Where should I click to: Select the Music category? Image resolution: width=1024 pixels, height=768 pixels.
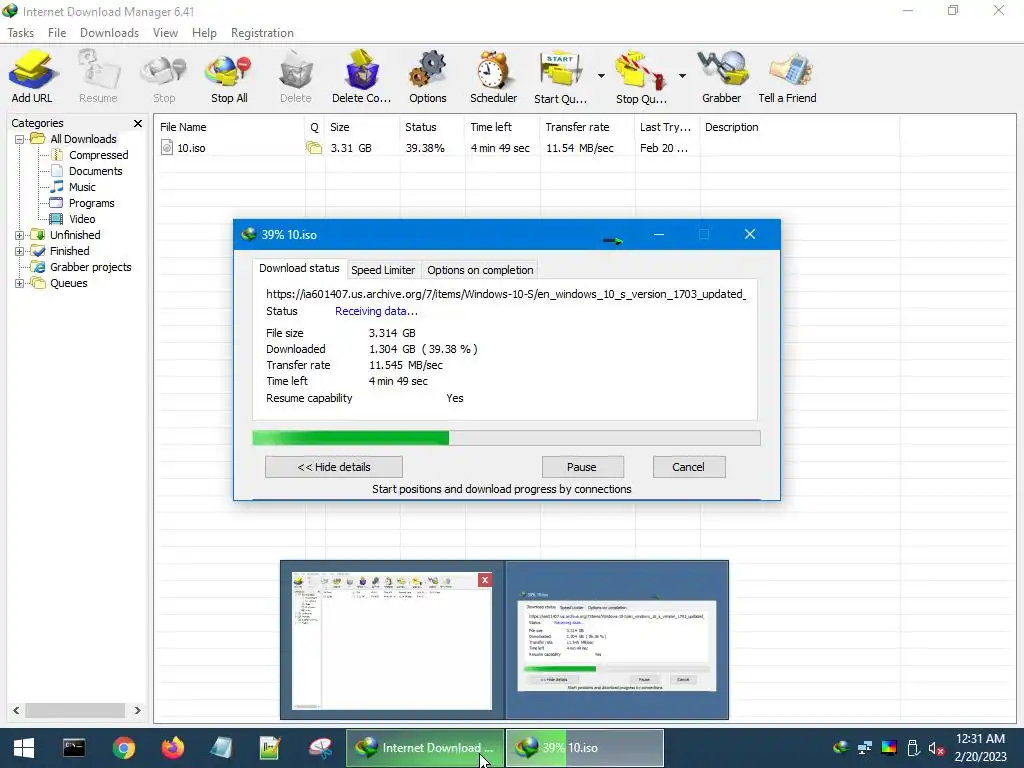[x=82, y=187]
